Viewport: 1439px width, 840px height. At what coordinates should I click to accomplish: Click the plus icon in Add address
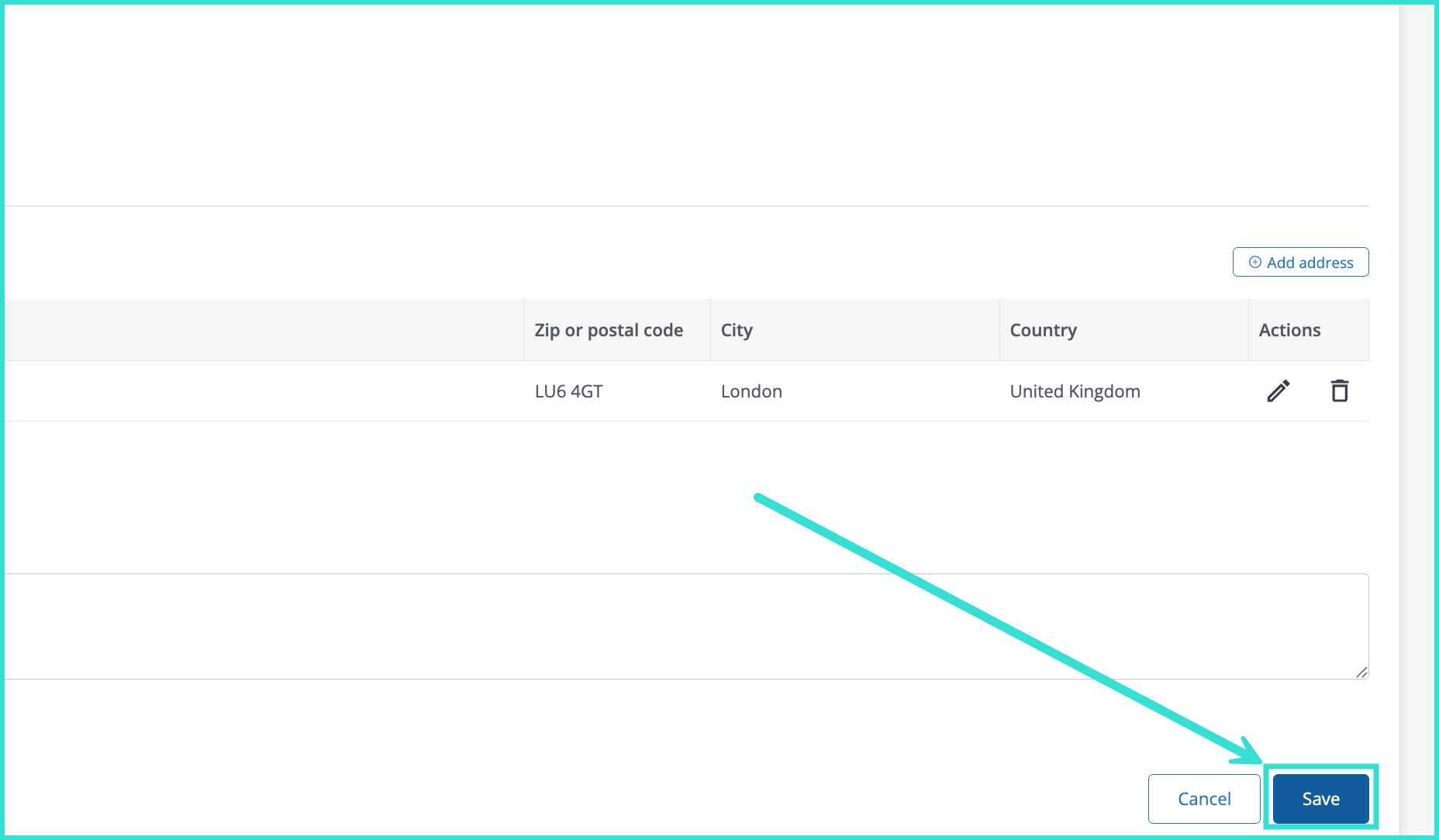(1254, 263)
